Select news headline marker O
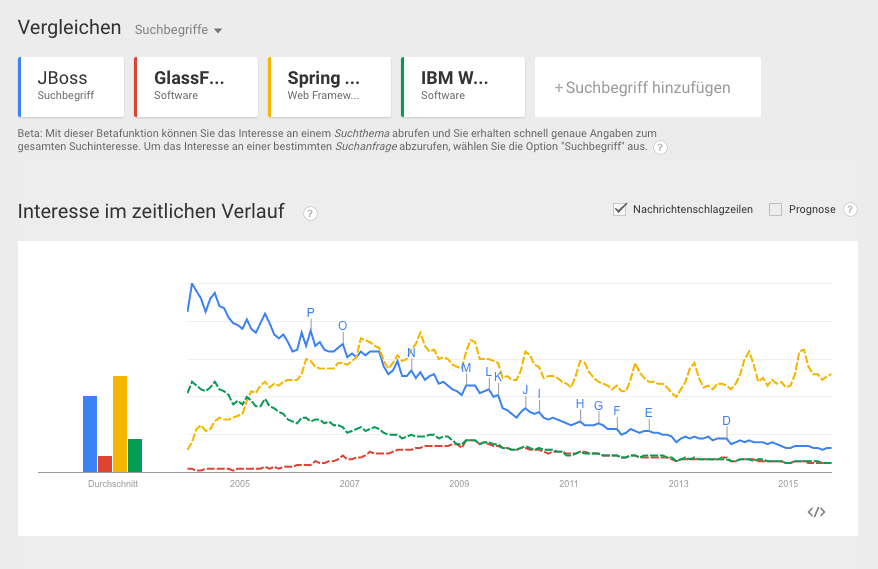This screenshot has width=878, height=569. pyautogui.click(x=342, y=326)
